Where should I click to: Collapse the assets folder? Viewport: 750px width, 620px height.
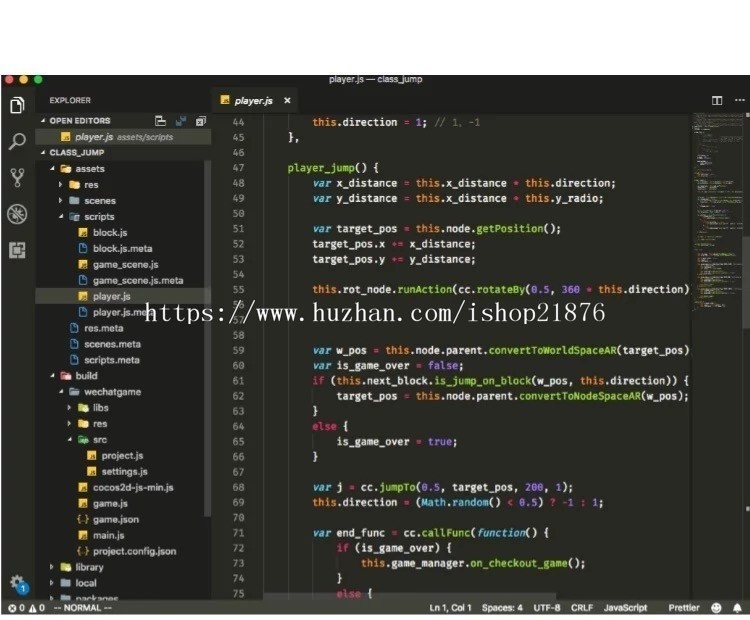83,169
